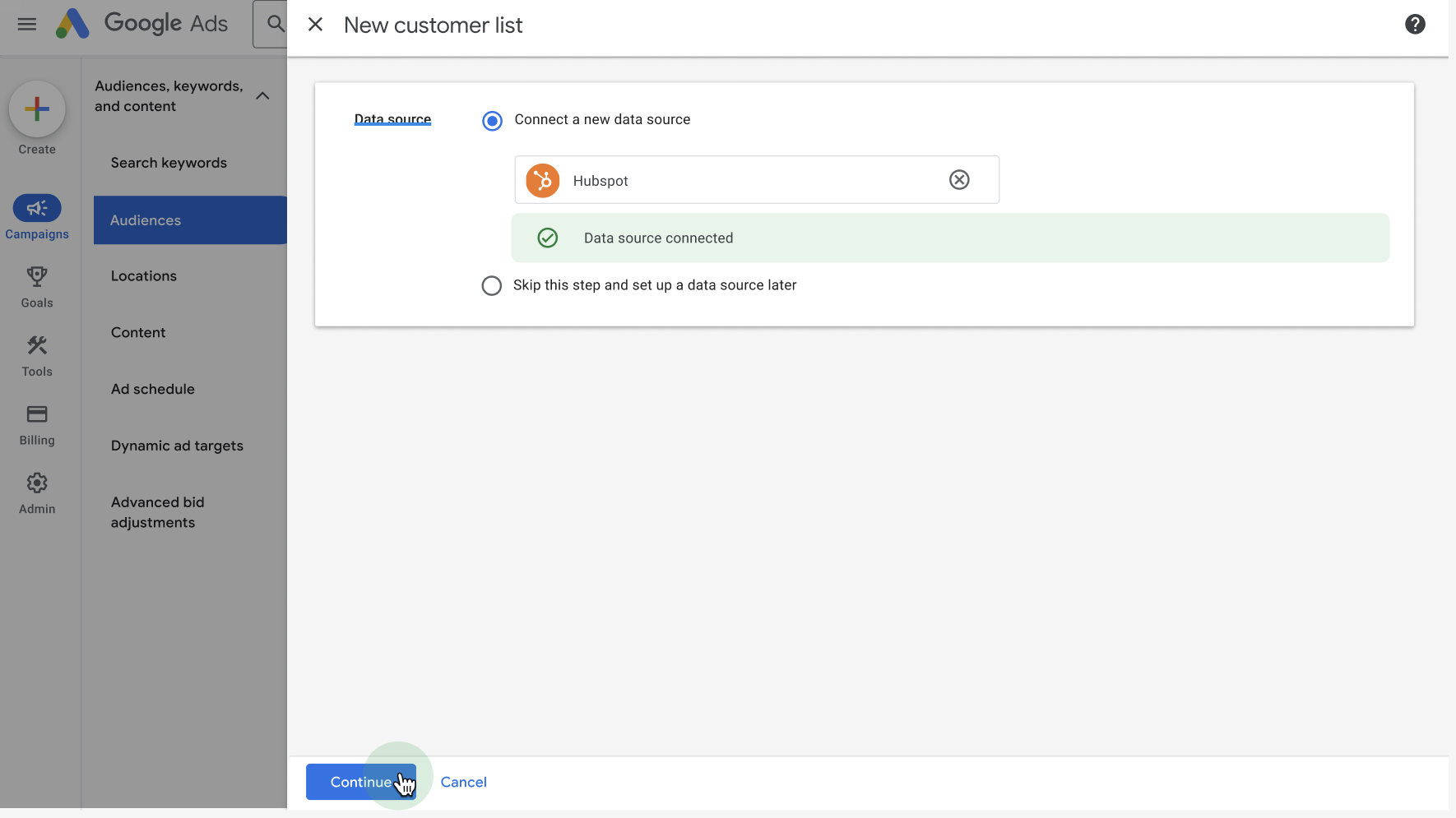This screenshot has height=818, width=1456.
Task: Click the Hubspot logo in the data source field
Action: click(x=542, y=180)
